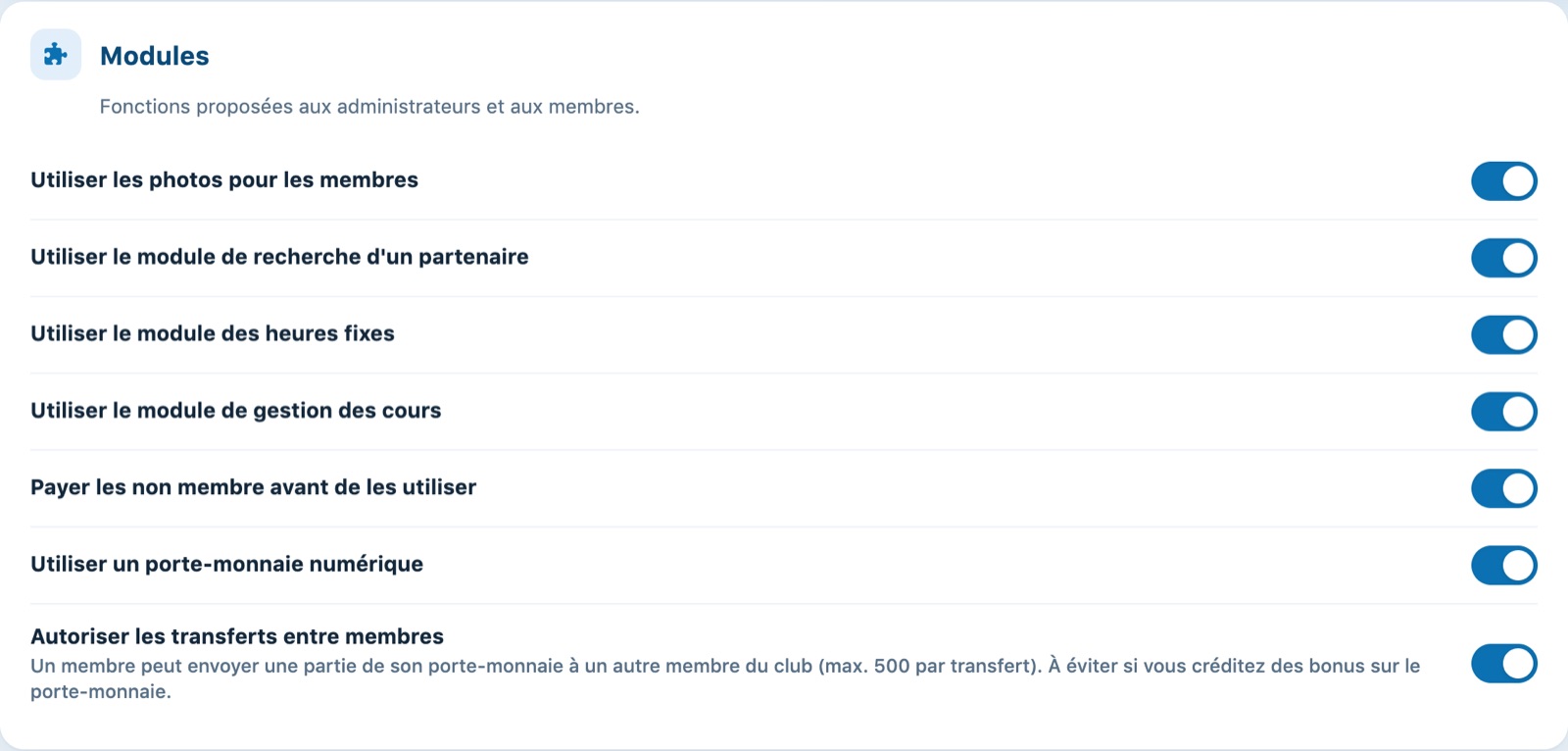1568x751 pixels.
Task: Click 'Utiliser un porte-monnaie numérique' label
Action: [x=227, y=564]
